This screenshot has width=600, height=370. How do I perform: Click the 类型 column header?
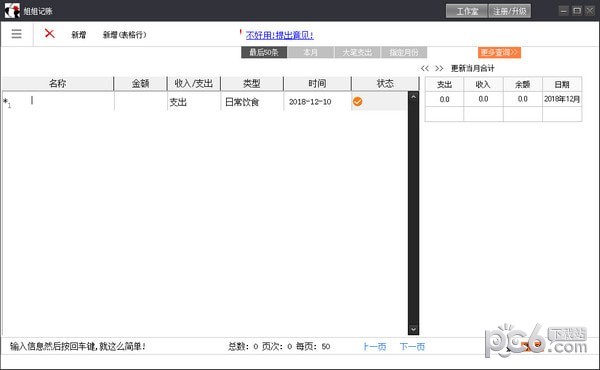[x=252, y=83]
